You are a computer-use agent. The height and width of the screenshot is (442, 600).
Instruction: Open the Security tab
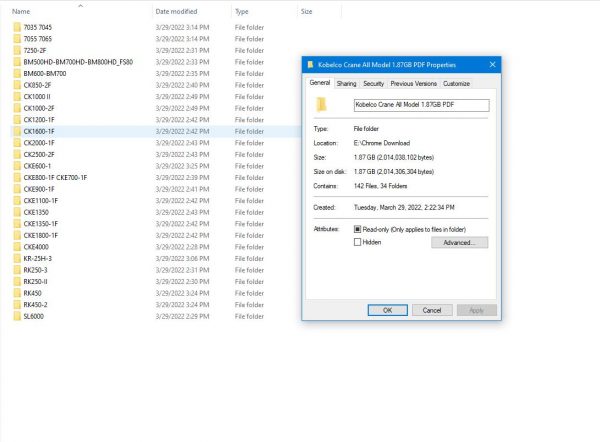tap(373, 83)
